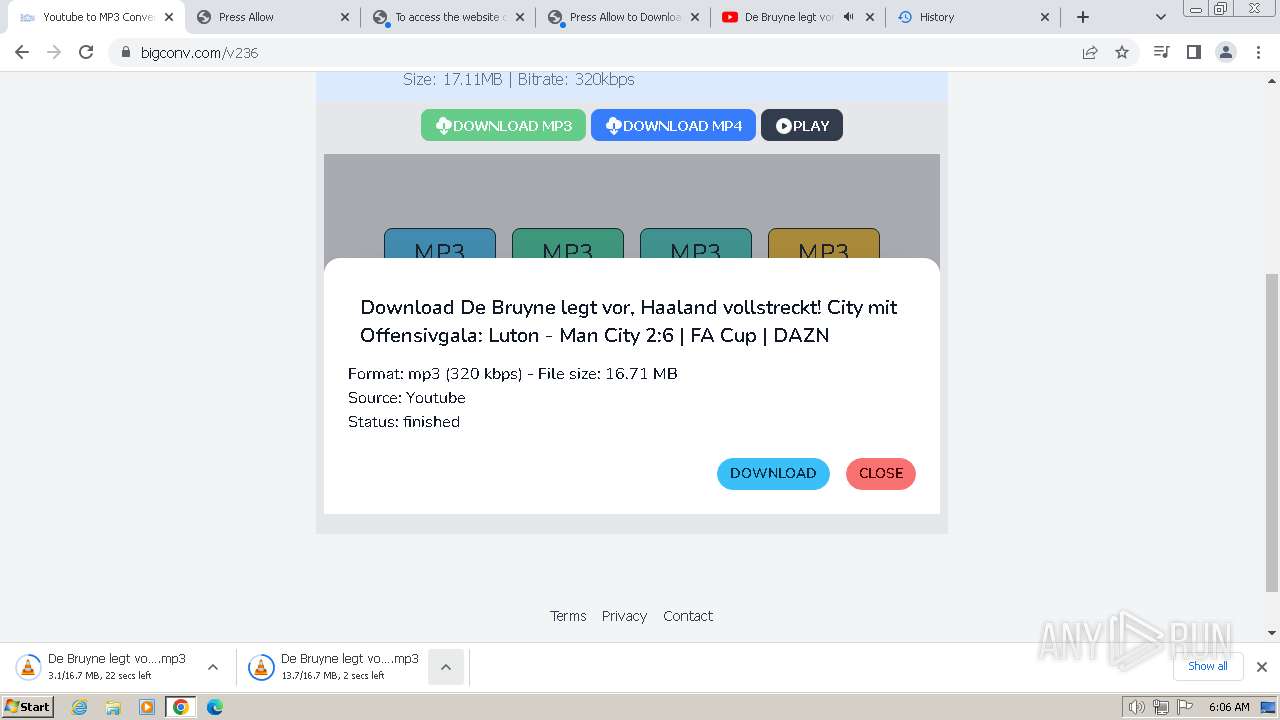Click the site lock icon

[126, 53]
